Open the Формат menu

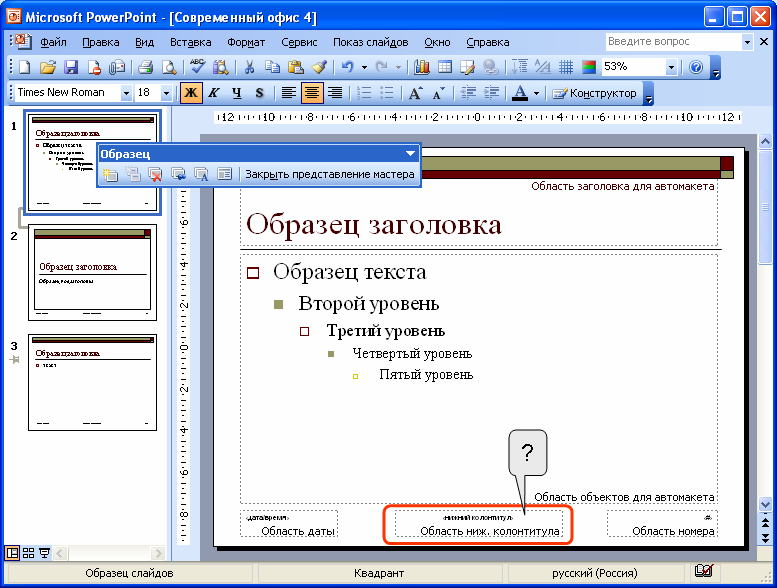click(246, 43)
